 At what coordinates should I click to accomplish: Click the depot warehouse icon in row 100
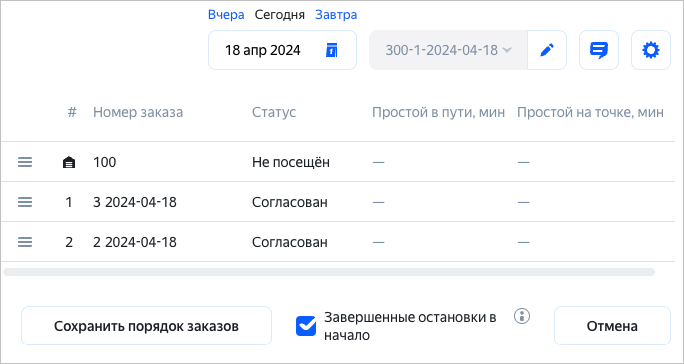(69, 163)
